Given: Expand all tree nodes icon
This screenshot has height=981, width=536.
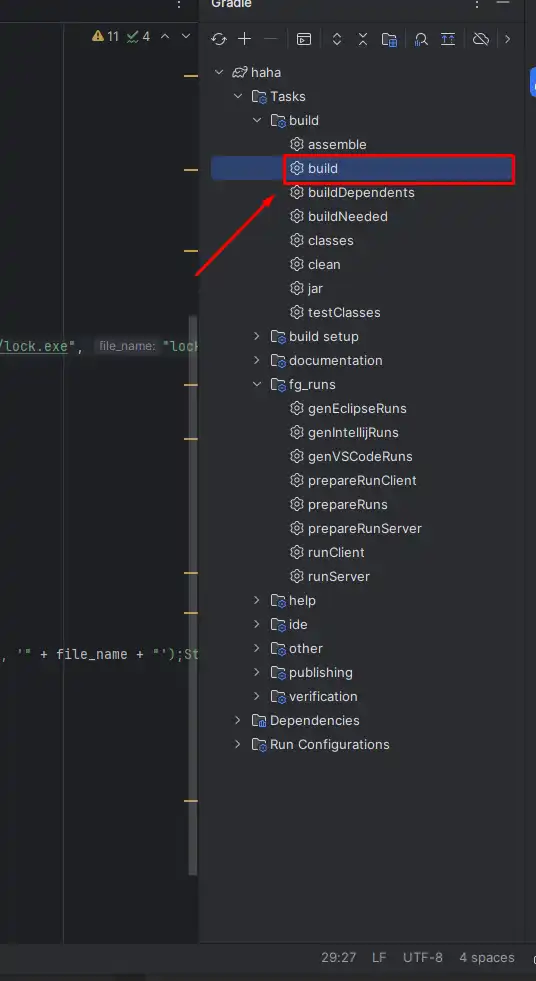Looking at the screenshot, I should coord(336,39).
